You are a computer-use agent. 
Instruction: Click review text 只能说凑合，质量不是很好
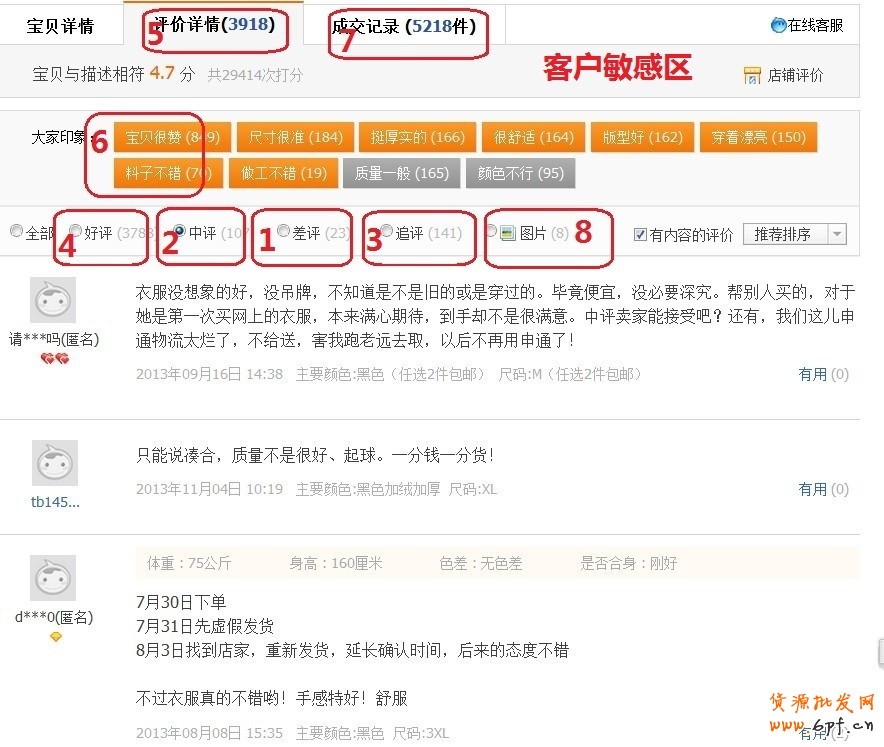point(316,455)
